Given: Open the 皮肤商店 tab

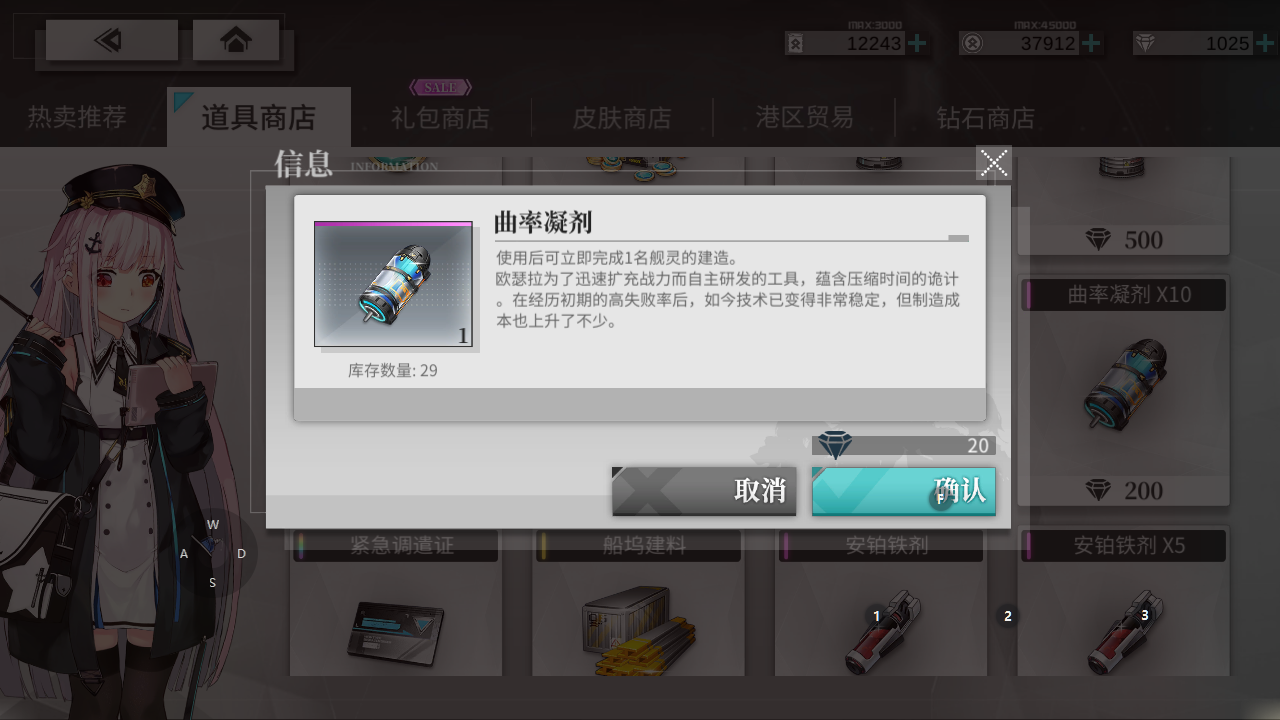Looking at the screenshot, I should pyautogui.click(x=622, y=117).
